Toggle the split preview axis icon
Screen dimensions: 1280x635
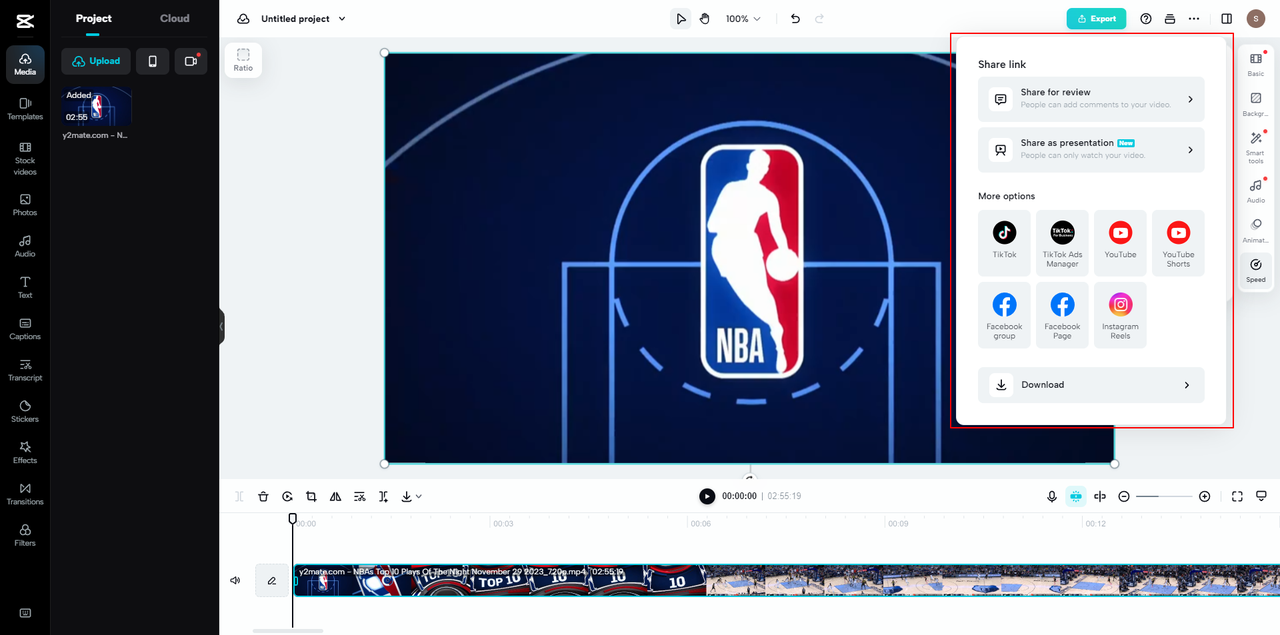coord(1100,496)
